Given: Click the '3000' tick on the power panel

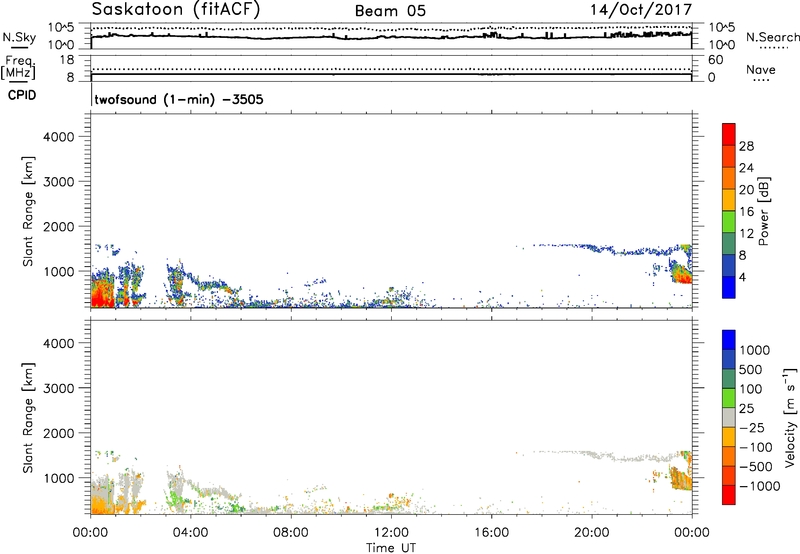Looking at the screenshot, I should [x=59, y=182].
